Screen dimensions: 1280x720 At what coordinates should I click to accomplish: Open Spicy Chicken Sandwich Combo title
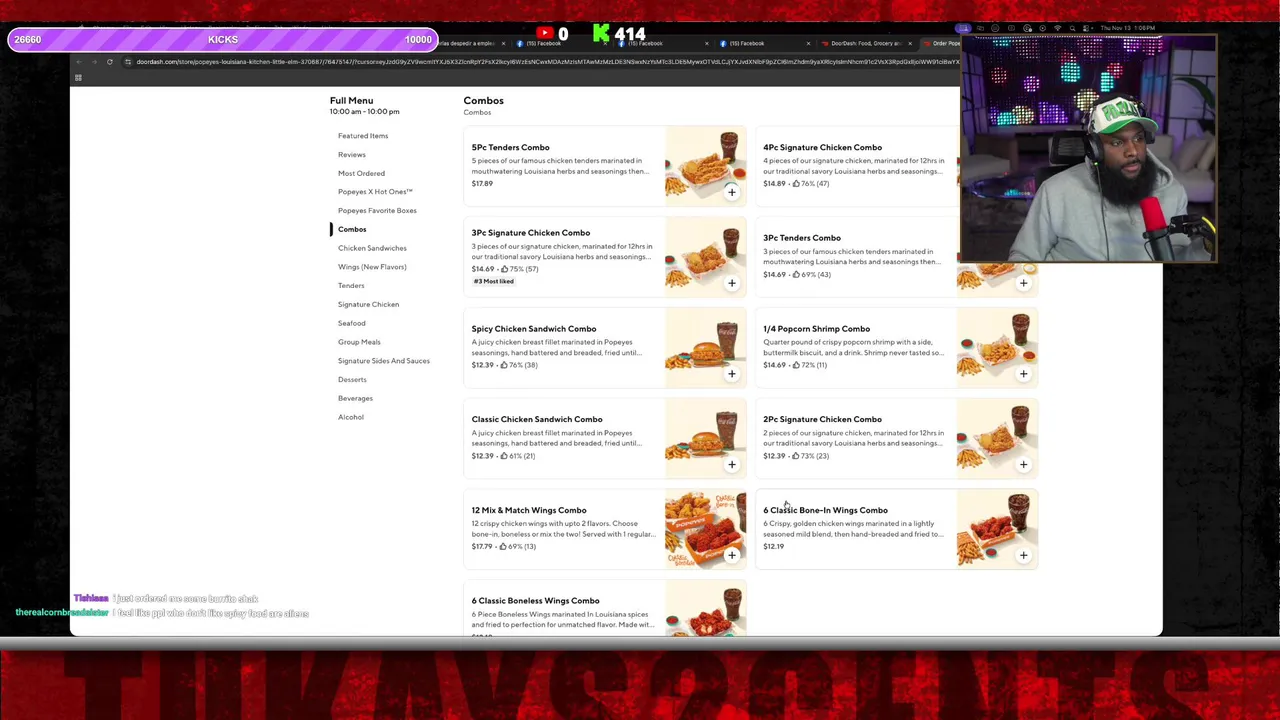click(534, 329)
